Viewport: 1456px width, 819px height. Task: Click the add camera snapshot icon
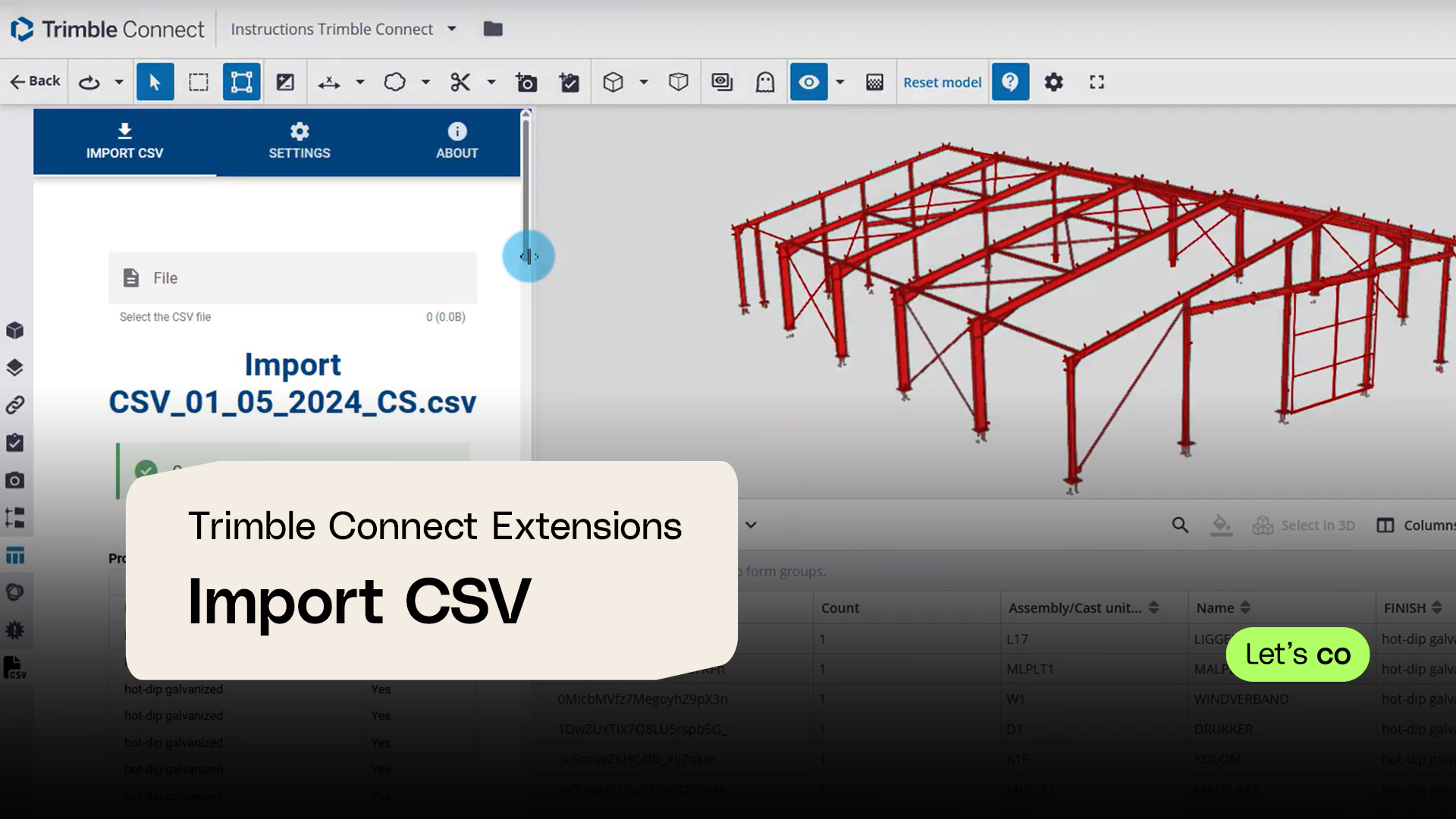[x=526, y=82]
